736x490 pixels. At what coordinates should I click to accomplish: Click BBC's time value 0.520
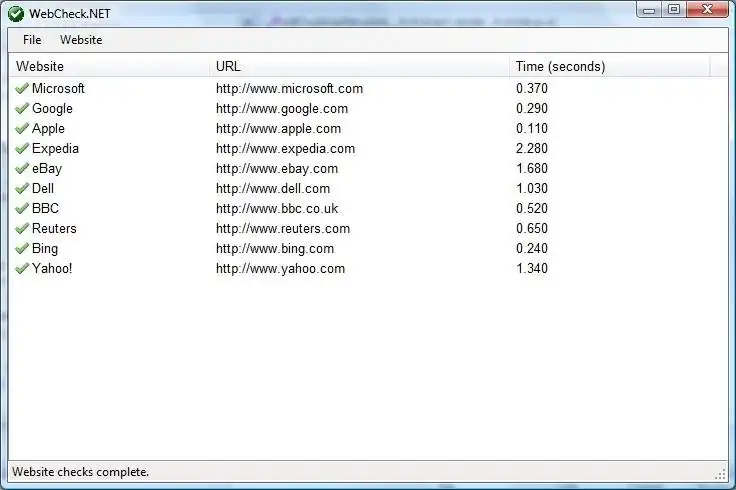[x=532, y=208]
